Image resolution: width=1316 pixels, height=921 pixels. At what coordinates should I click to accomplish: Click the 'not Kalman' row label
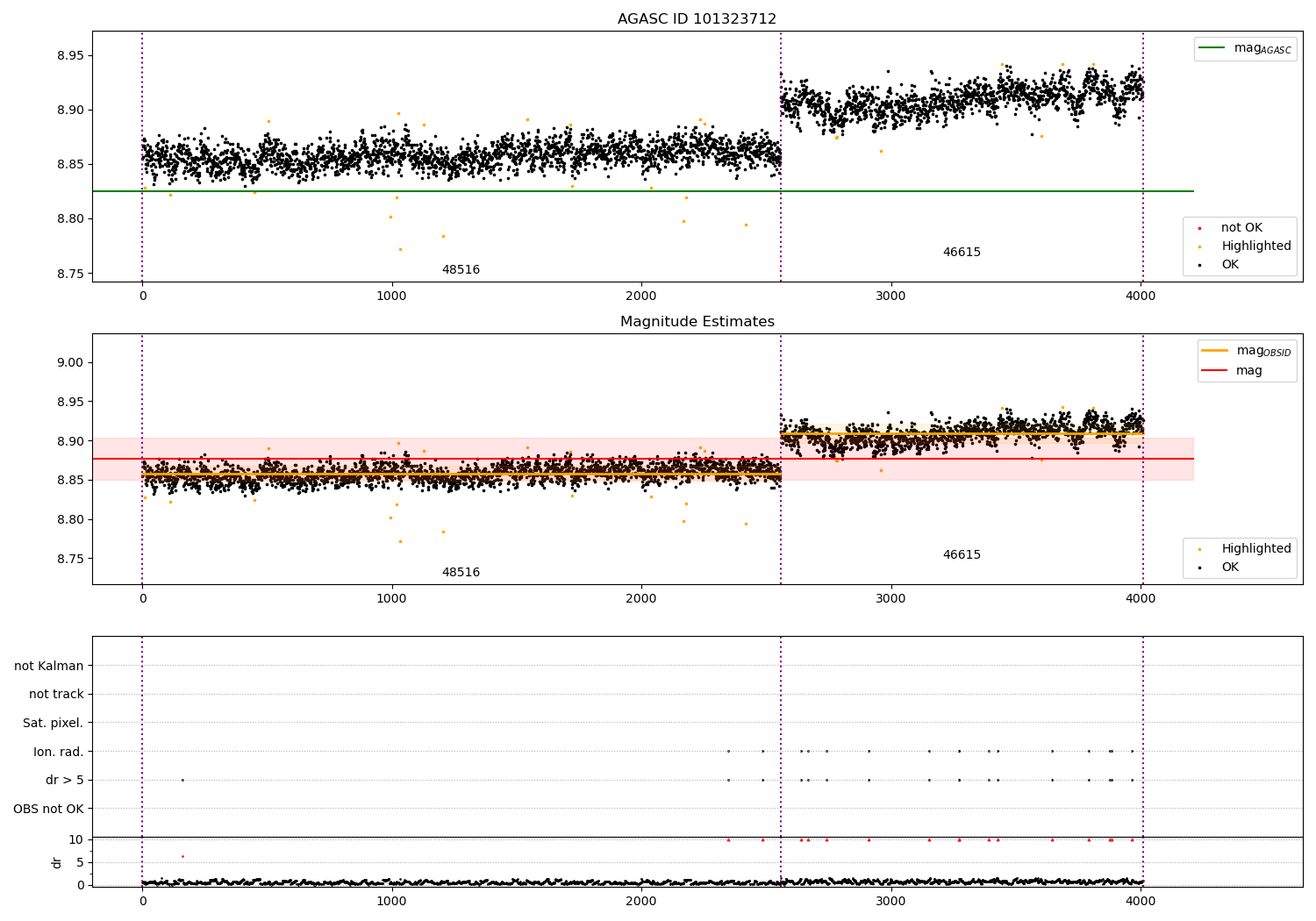[49, 666]
